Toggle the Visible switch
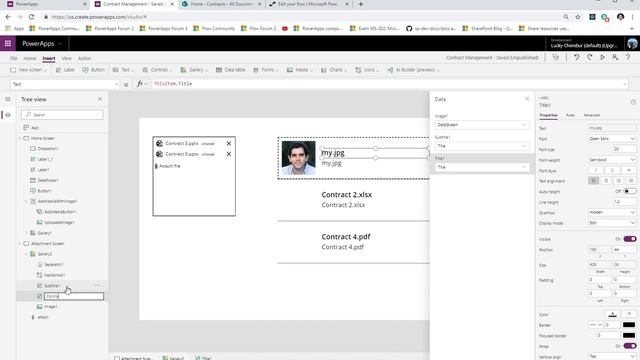640x360 pixels. click(630, 239)
